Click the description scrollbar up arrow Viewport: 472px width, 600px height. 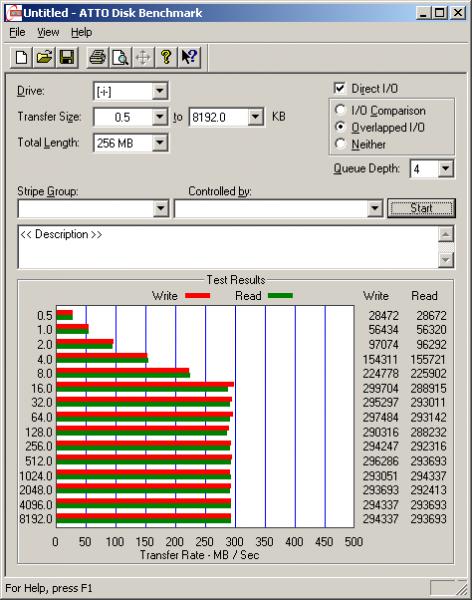tap(446, 234)
